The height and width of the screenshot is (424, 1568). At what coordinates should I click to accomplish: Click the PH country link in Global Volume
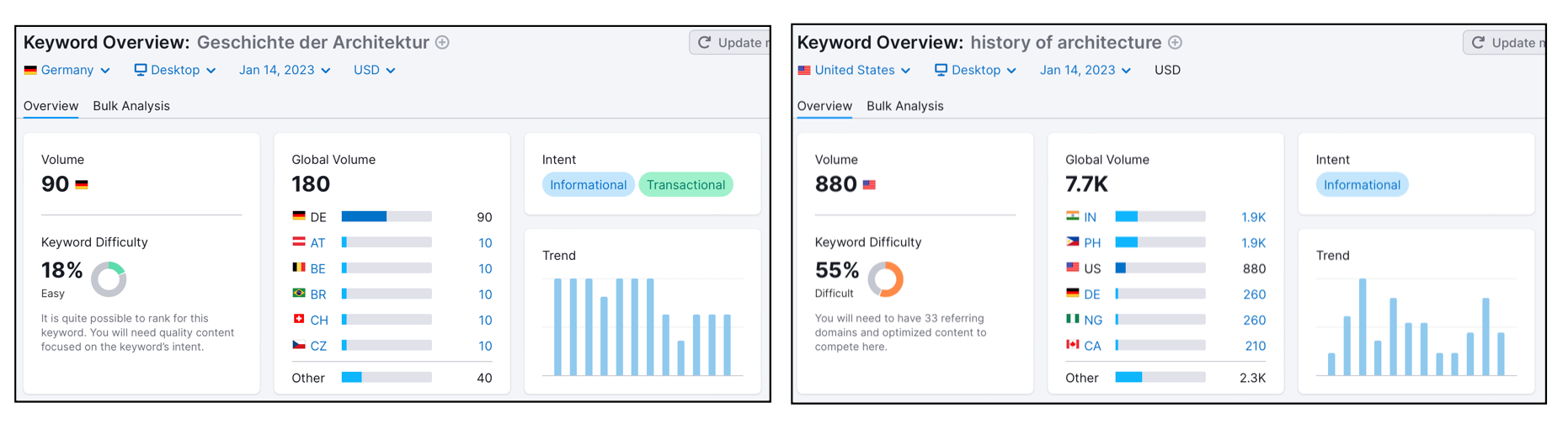click(1092, 243)
